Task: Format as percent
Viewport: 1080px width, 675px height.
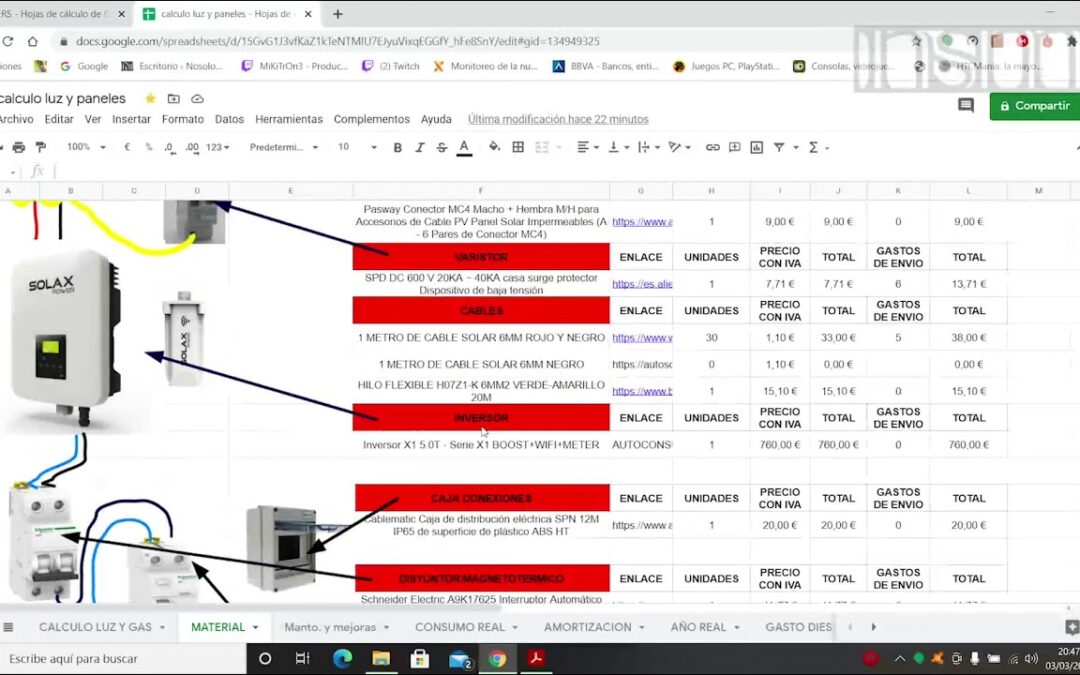Action: tap(148, 147)
